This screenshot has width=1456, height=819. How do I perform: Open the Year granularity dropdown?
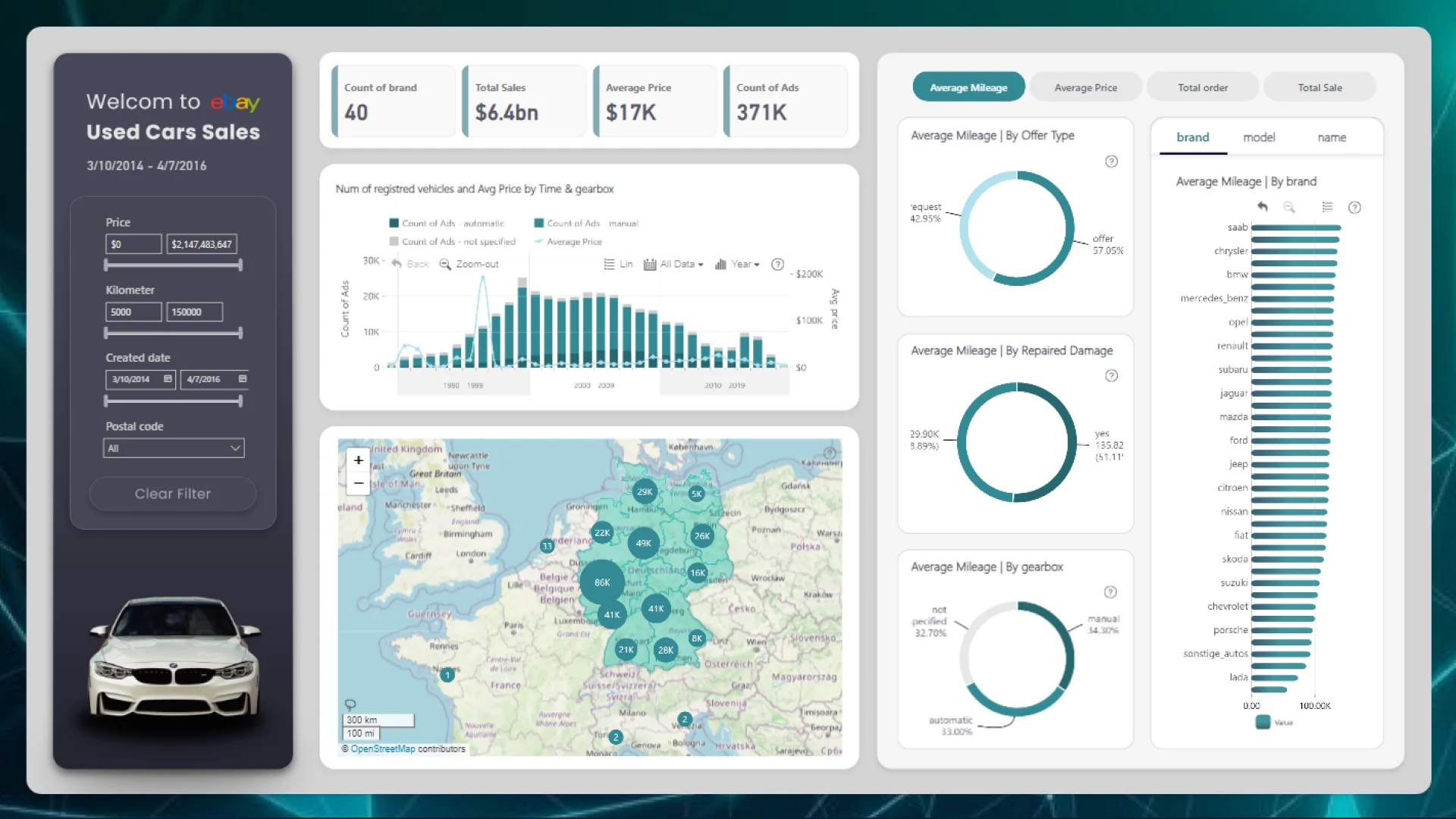click(x=737, y=264)
